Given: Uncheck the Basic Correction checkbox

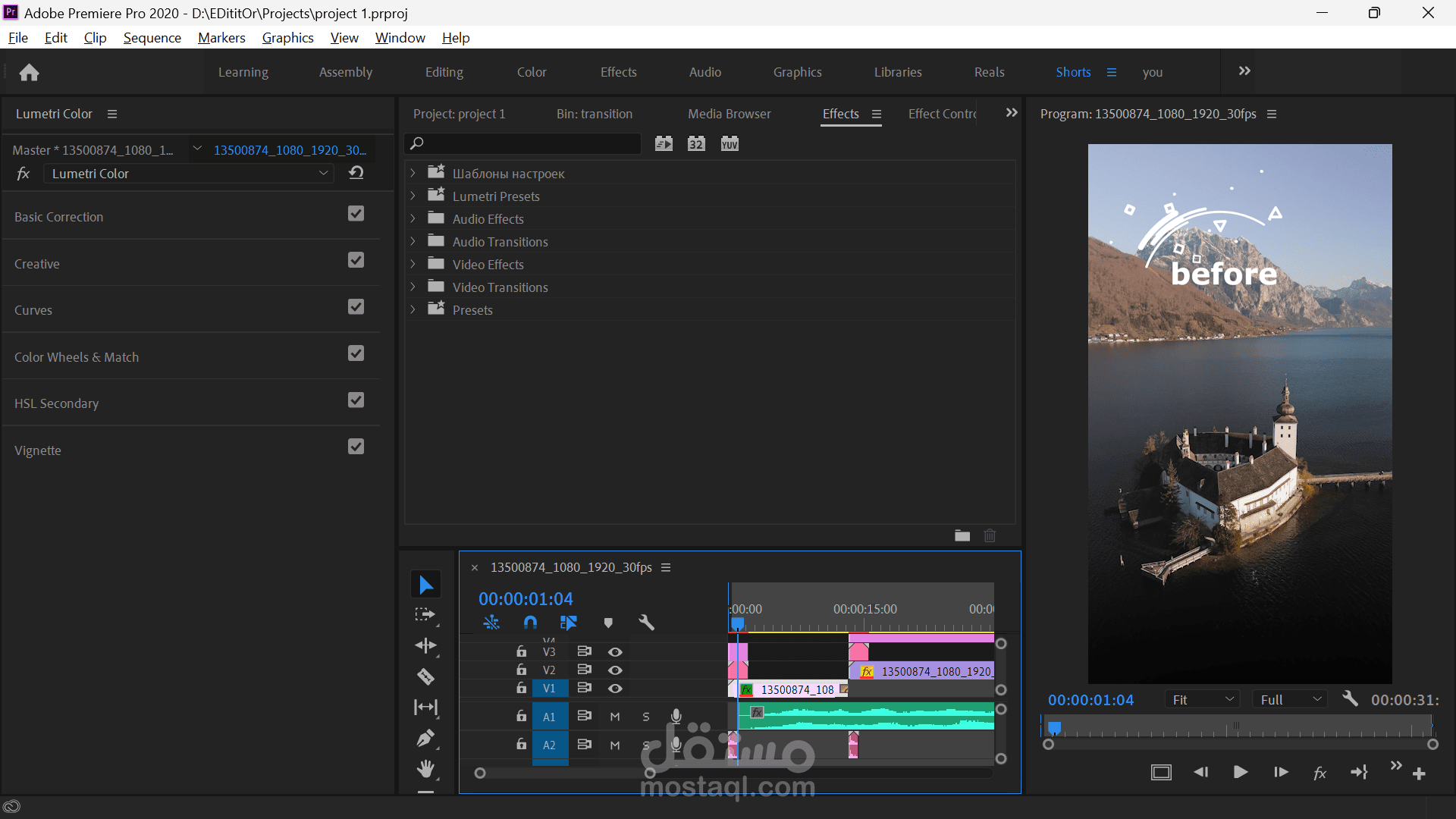Looking at the screenshot, I should pyautogui.click(x=356, y=214).
